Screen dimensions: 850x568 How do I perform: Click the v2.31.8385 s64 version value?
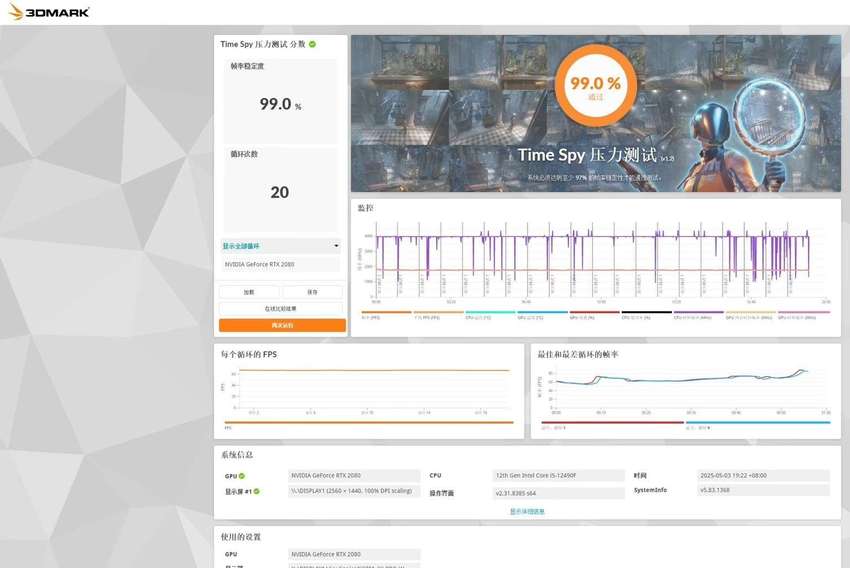558,493
